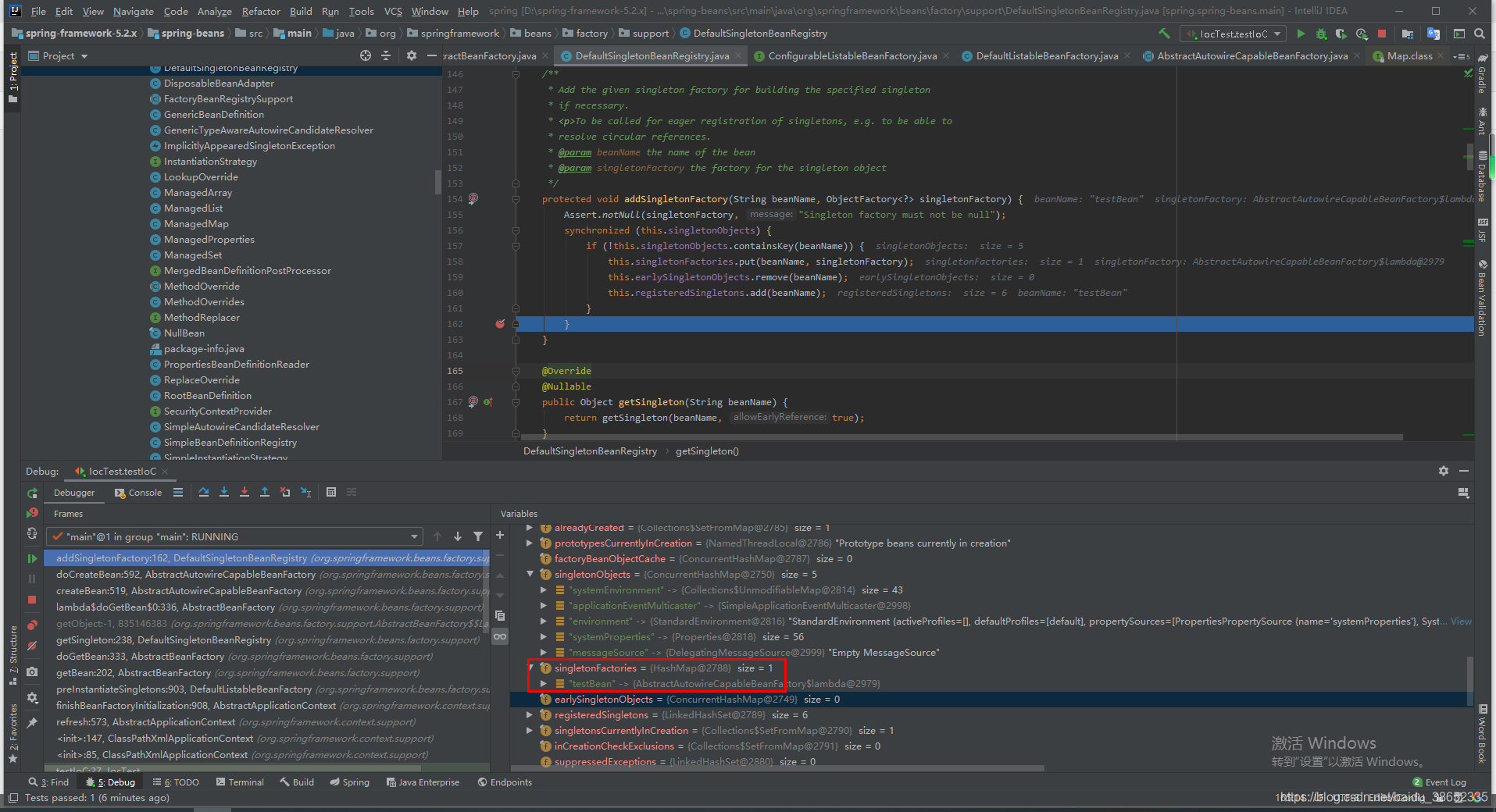Click Run to Cursor icon
The width and height of the screenshot is (1496, 812).
306,492
